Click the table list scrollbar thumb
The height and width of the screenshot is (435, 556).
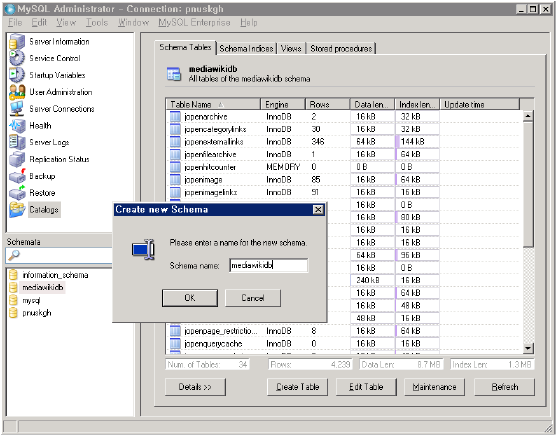tap(528, 184)
